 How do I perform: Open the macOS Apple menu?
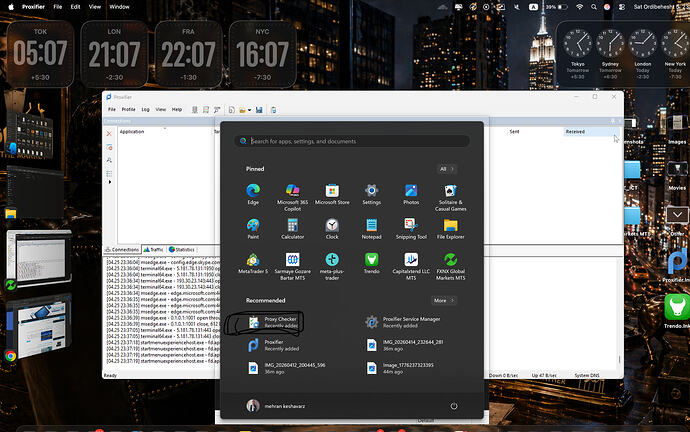pyautogui.click(x=11, y=7)
